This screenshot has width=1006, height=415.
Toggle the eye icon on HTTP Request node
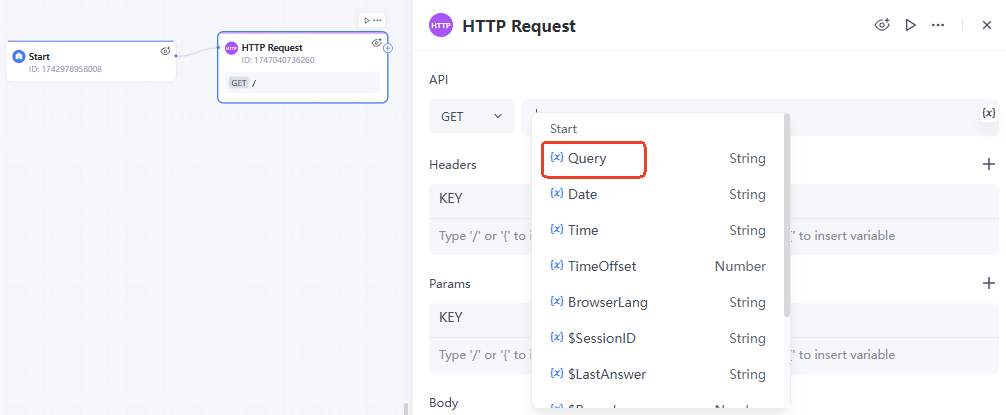[377, 42]
